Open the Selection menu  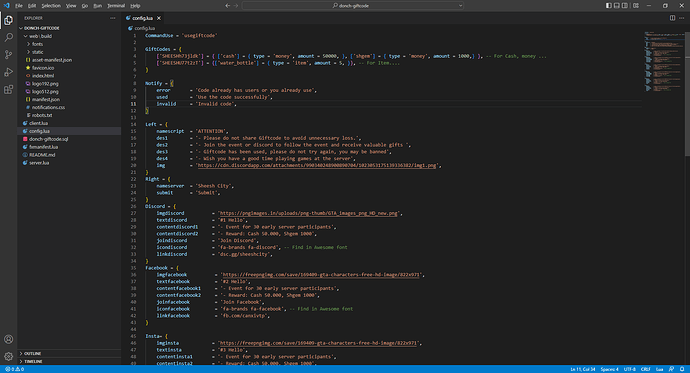(51, 6)
